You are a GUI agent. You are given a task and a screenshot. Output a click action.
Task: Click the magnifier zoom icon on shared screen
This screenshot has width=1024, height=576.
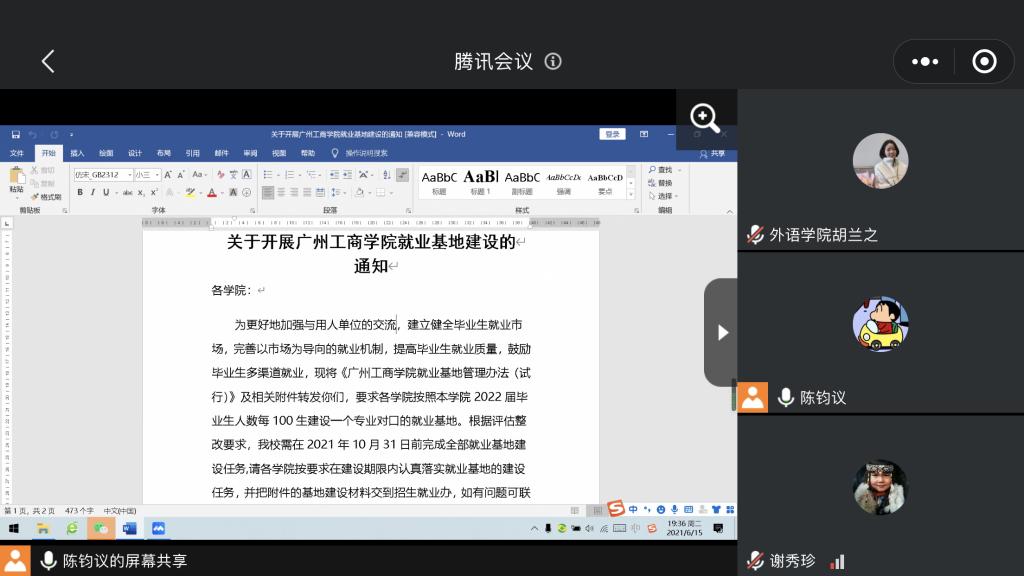pos(705,118)
